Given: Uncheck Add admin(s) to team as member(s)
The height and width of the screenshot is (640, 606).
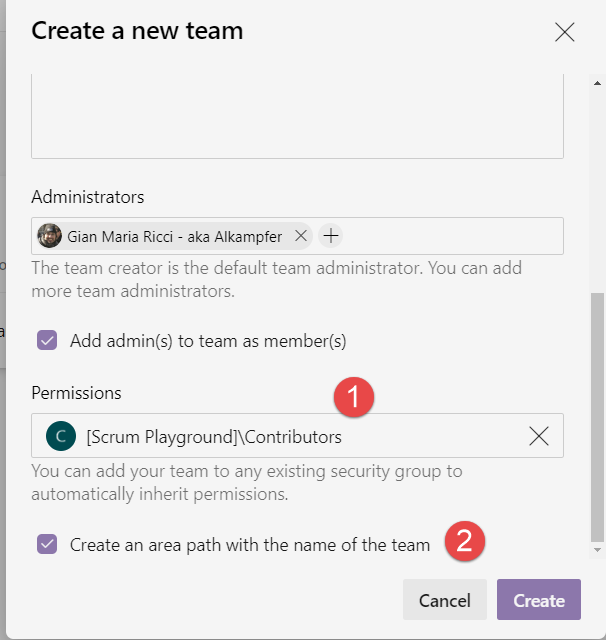Looking at the screenshot, I should (47, 340).
